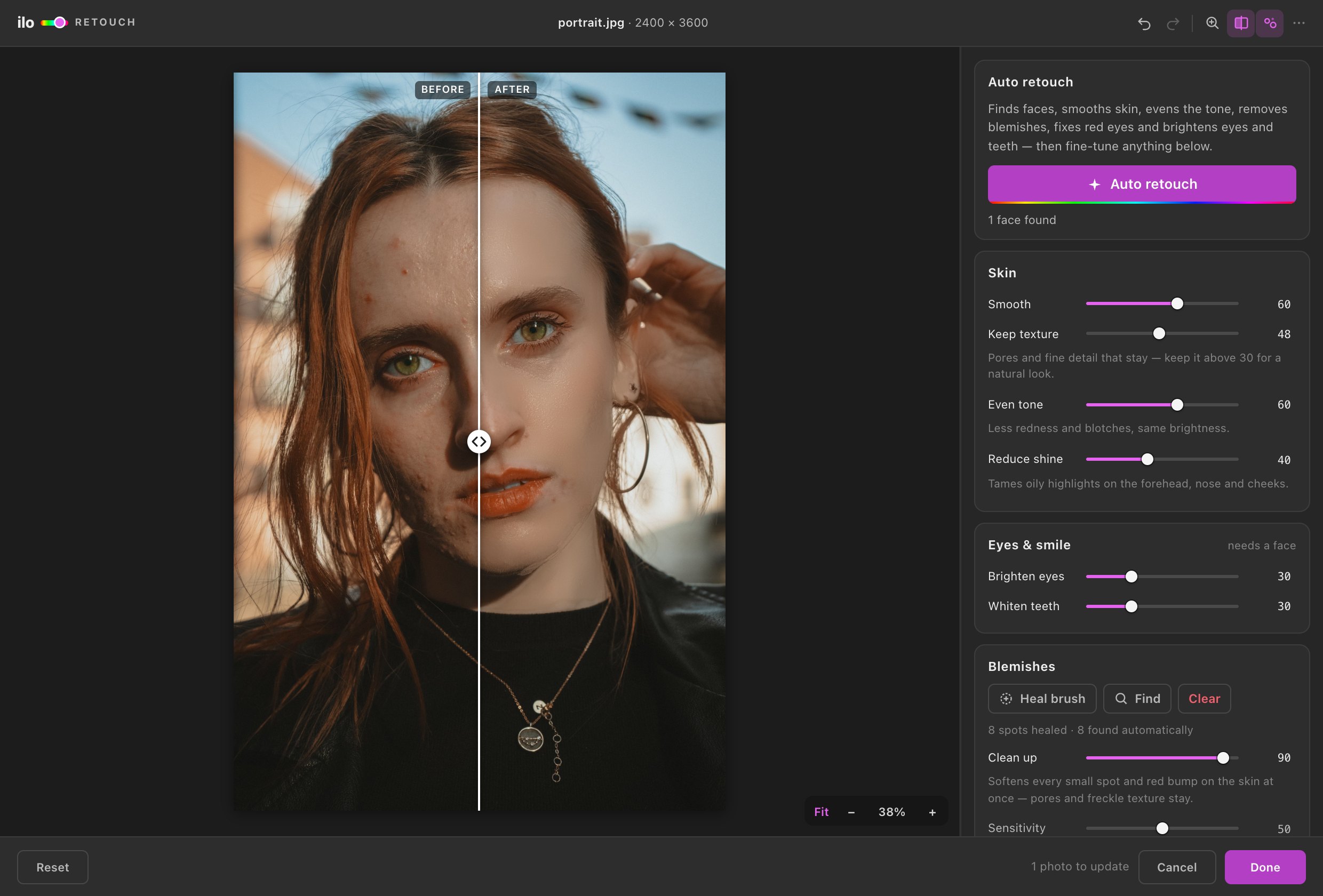Select Fit zoom mode
Screen dimensions: 1323x896
click(x=821, y=812)
